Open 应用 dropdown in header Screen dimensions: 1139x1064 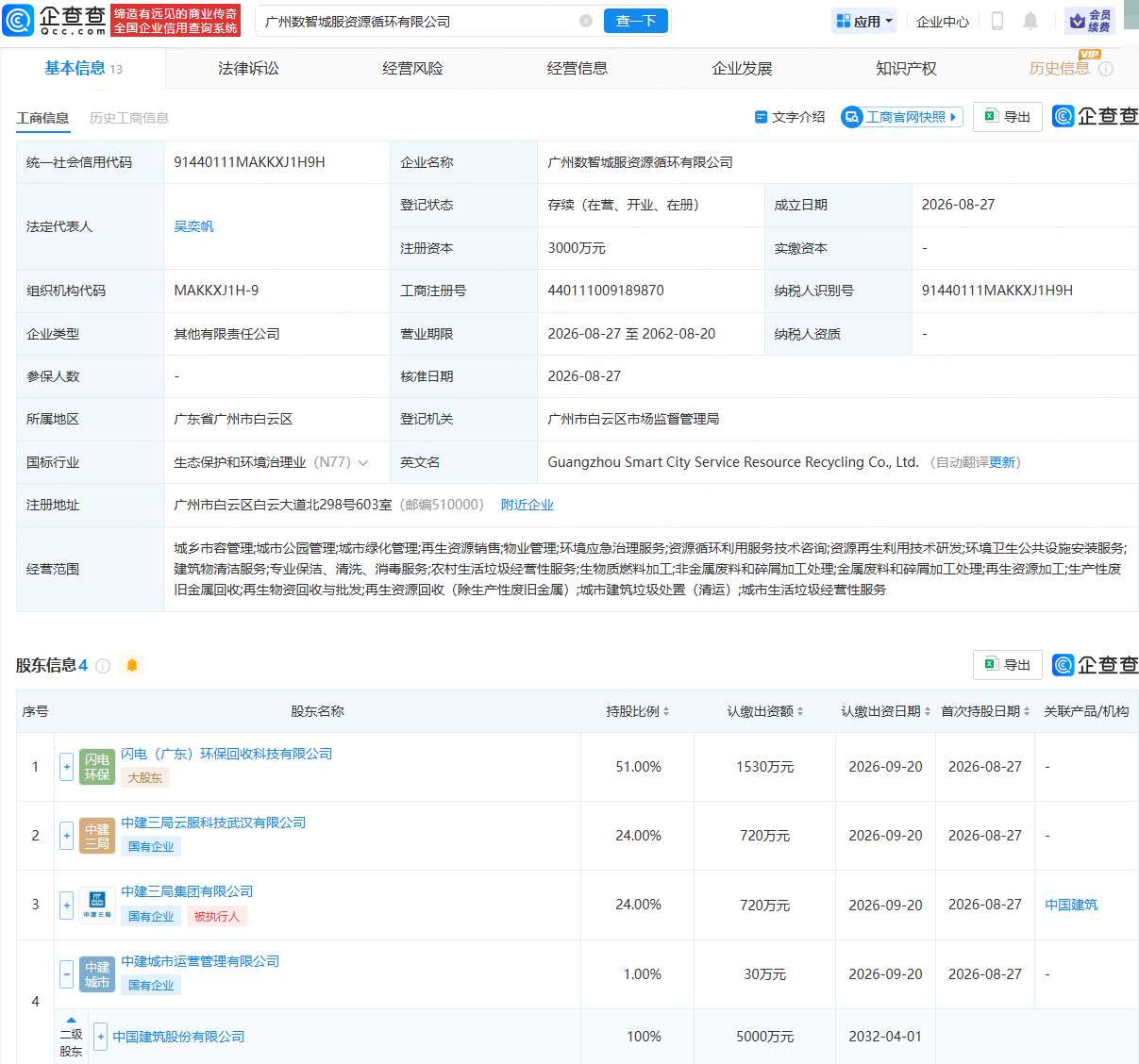(x=864, y=21)
